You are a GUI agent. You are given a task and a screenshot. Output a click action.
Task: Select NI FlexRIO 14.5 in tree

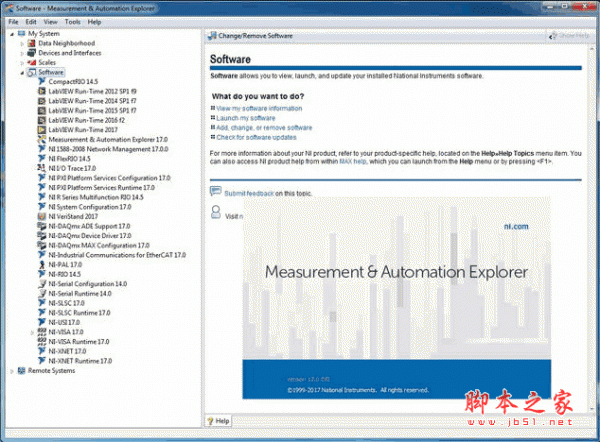[70, 158]
